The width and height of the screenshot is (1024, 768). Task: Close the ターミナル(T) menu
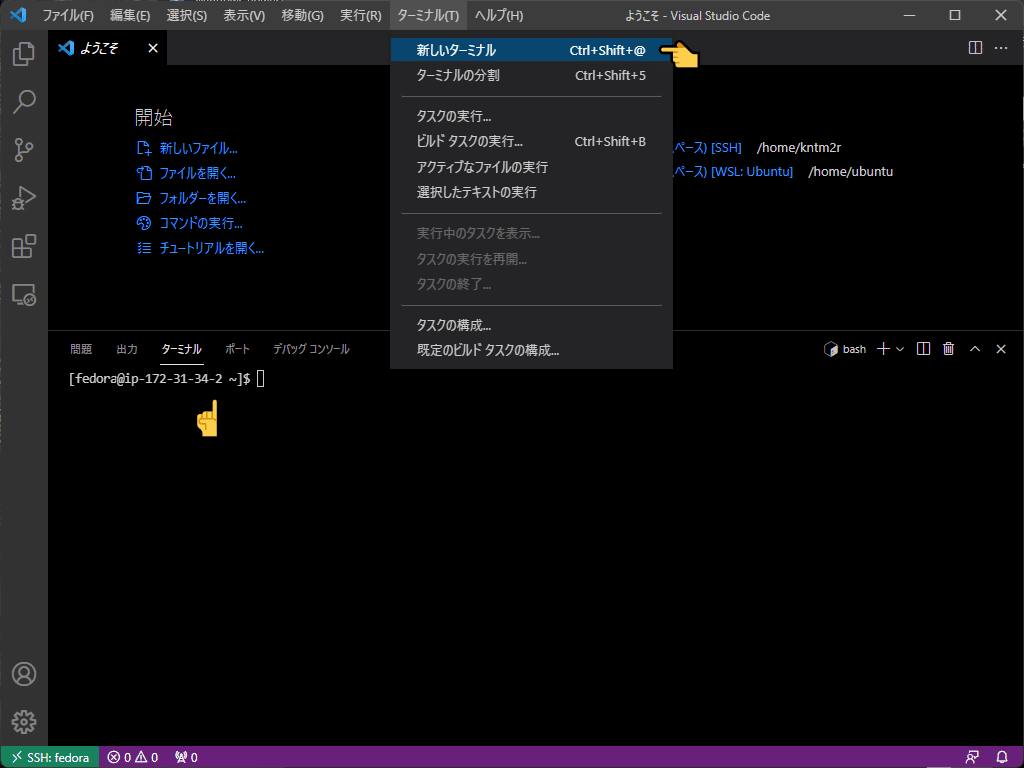[x=428, y=15]
